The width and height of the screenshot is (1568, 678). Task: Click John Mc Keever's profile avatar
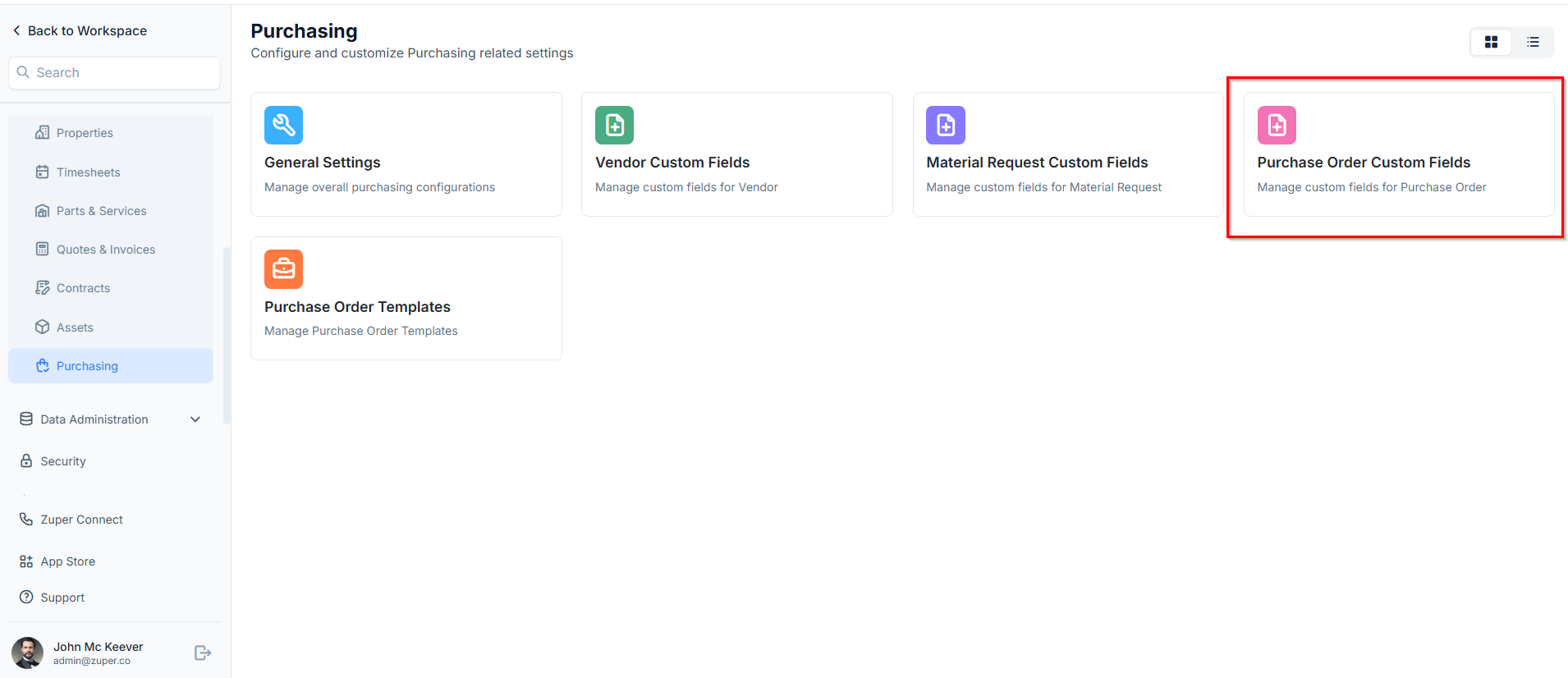coord(28,653)
